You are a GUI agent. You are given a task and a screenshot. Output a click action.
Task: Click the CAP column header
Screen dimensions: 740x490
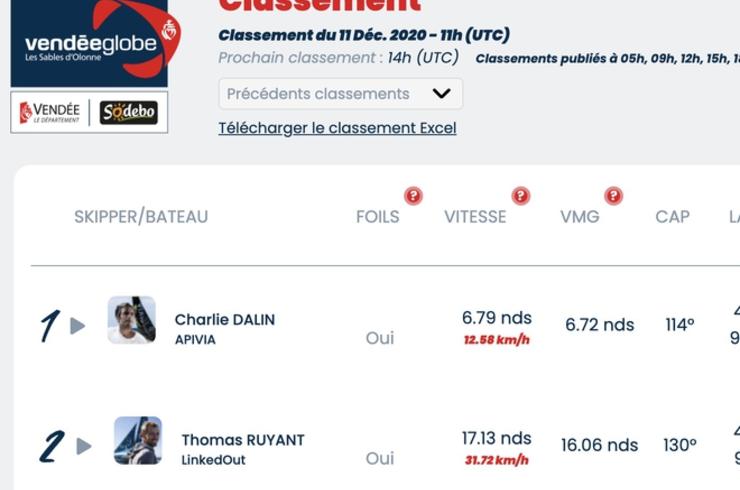pos(673,217)
